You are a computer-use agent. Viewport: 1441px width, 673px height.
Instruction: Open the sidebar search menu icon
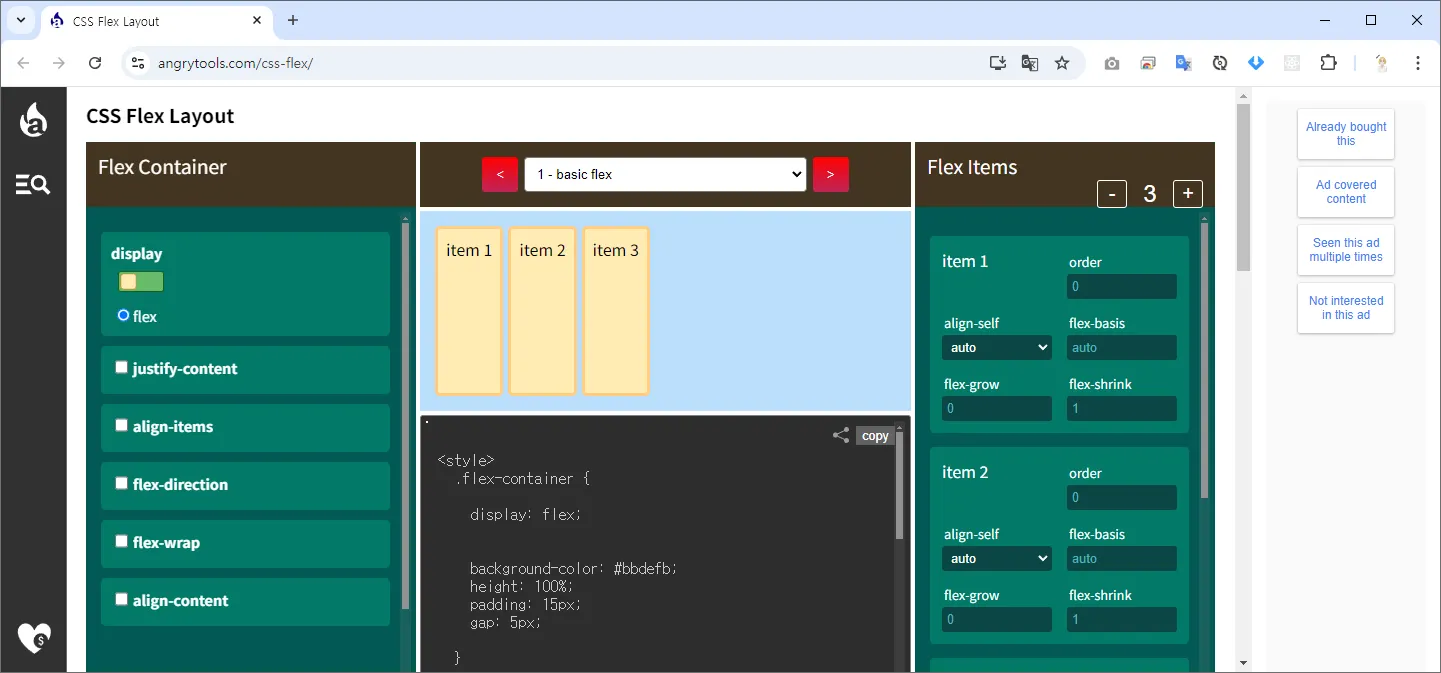pos(33,184)
